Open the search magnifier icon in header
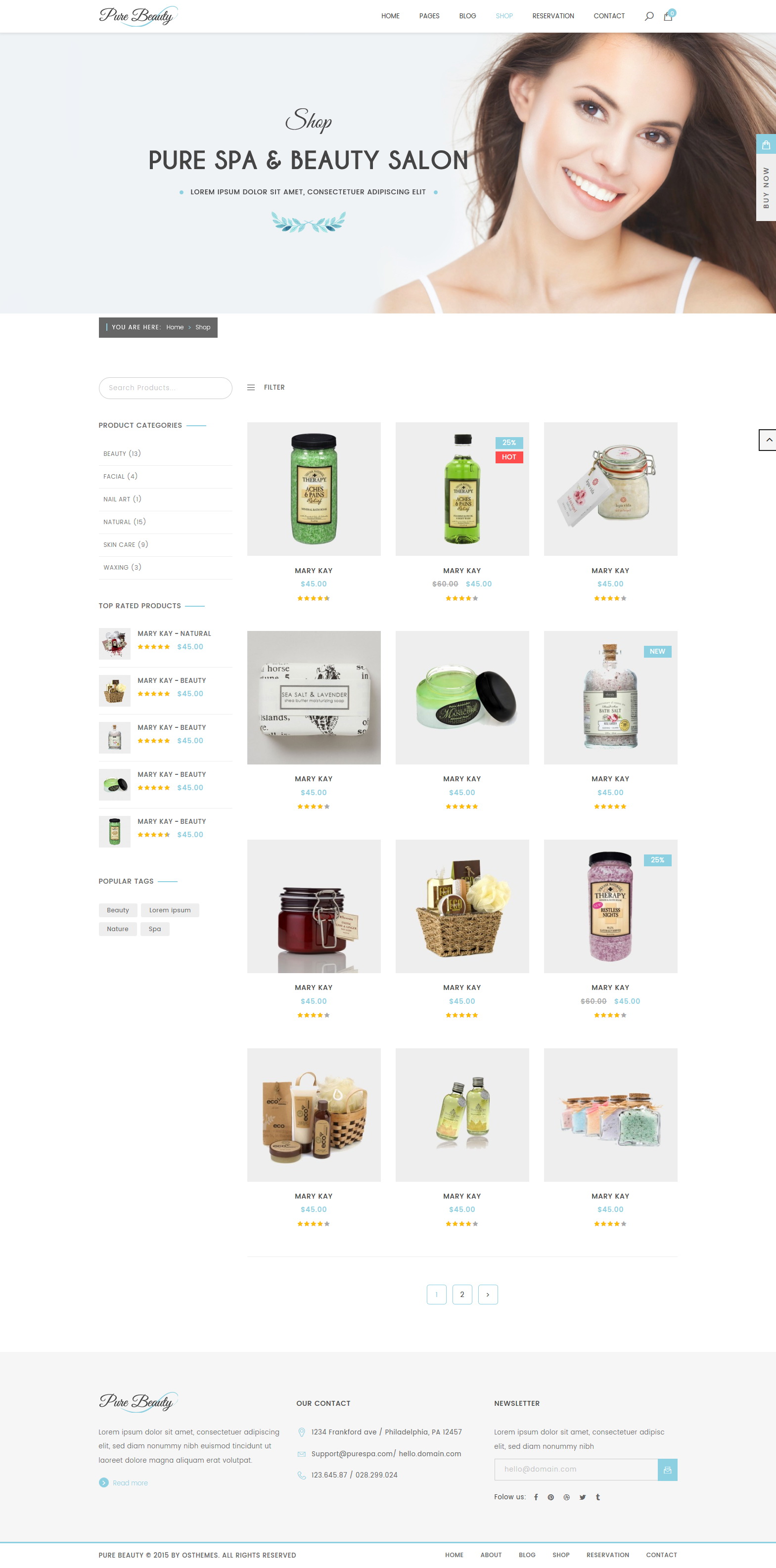776x1568 pixels. [x=649, y=16]
